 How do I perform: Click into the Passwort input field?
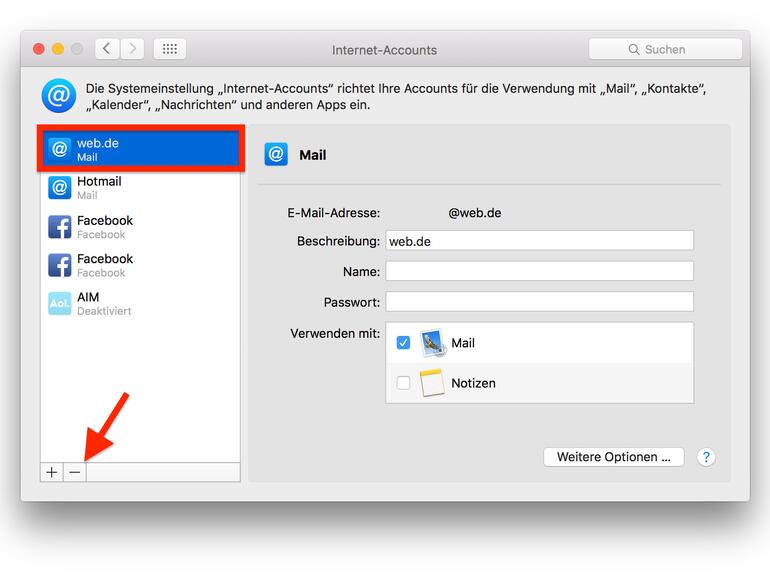click(539, 302)
